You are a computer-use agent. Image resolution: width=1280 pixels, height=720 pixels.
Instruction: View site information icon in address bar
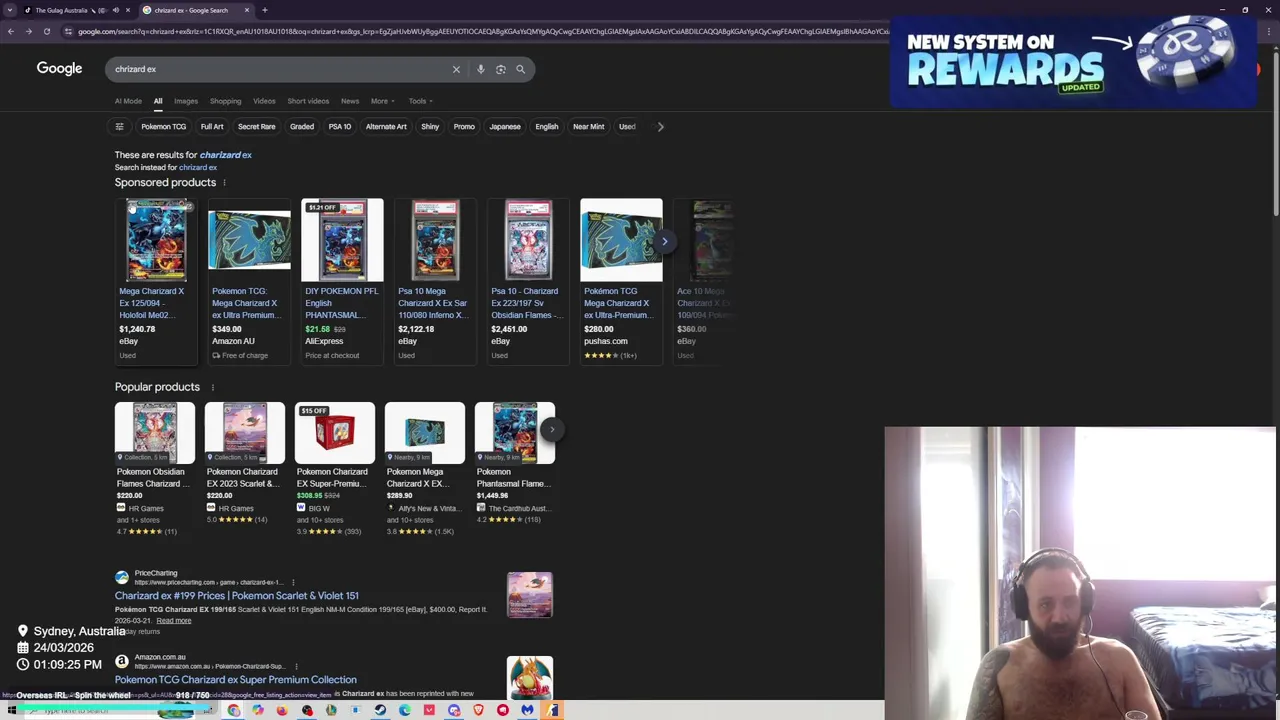pos(68,31)
